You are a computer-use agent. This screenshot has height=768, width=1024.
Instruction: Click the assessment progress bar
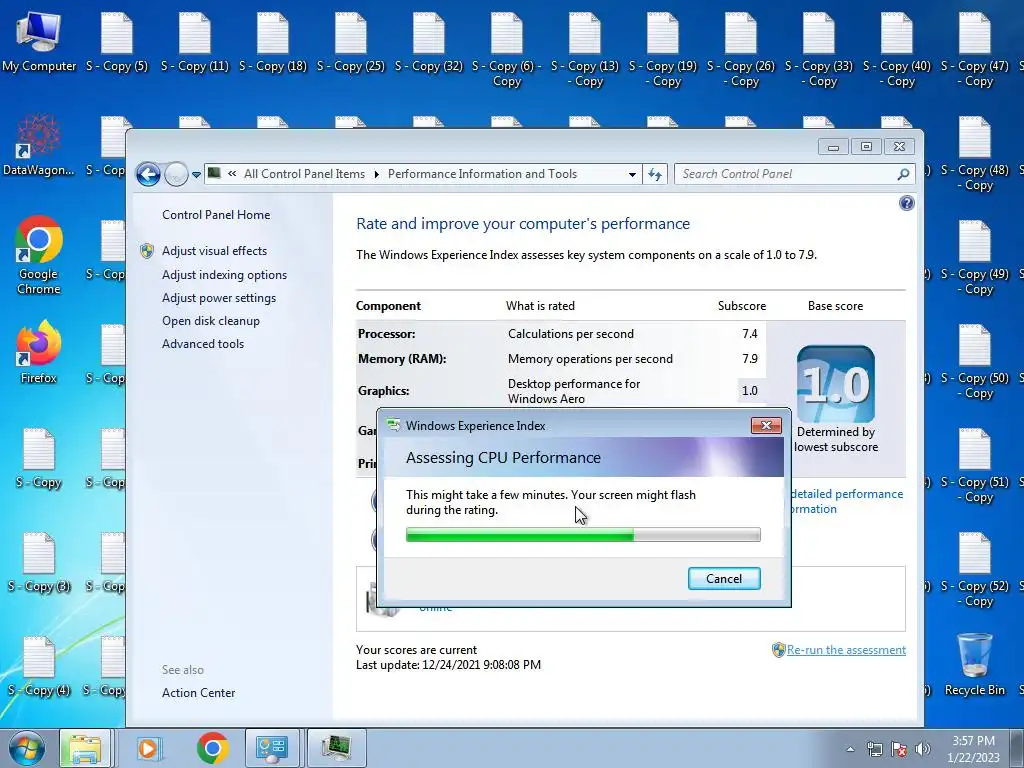[583, 535]
